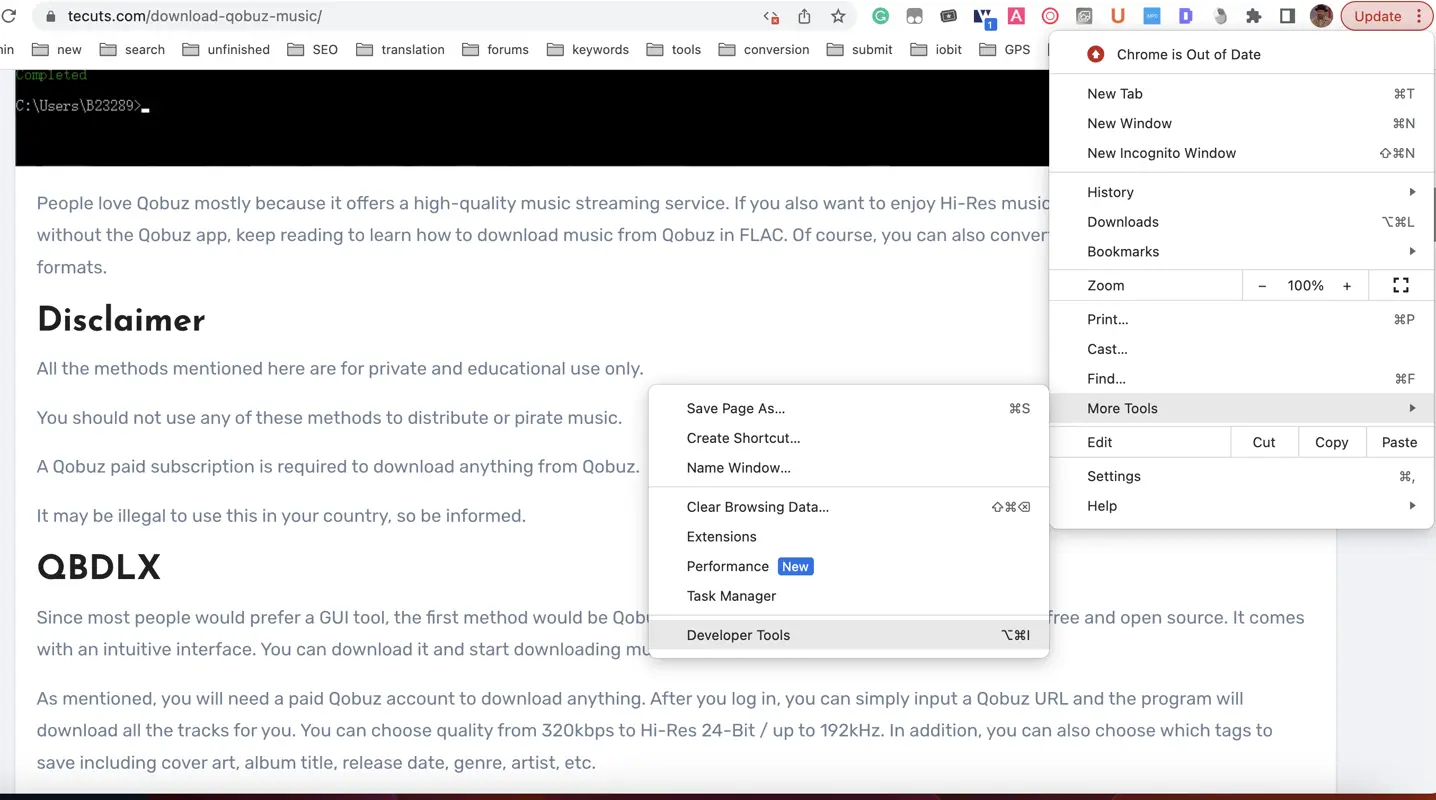This screenshot has height=800, width=1436.
Task: Open the blue MPD extension
Action: [x=1151, y=16]
